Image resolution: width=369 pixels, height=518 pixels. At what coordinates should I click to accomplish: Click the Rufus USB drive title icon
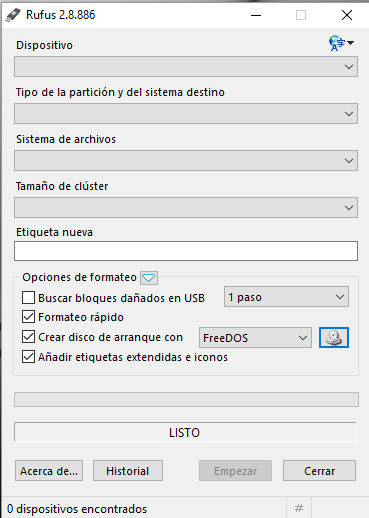point(13,15)
